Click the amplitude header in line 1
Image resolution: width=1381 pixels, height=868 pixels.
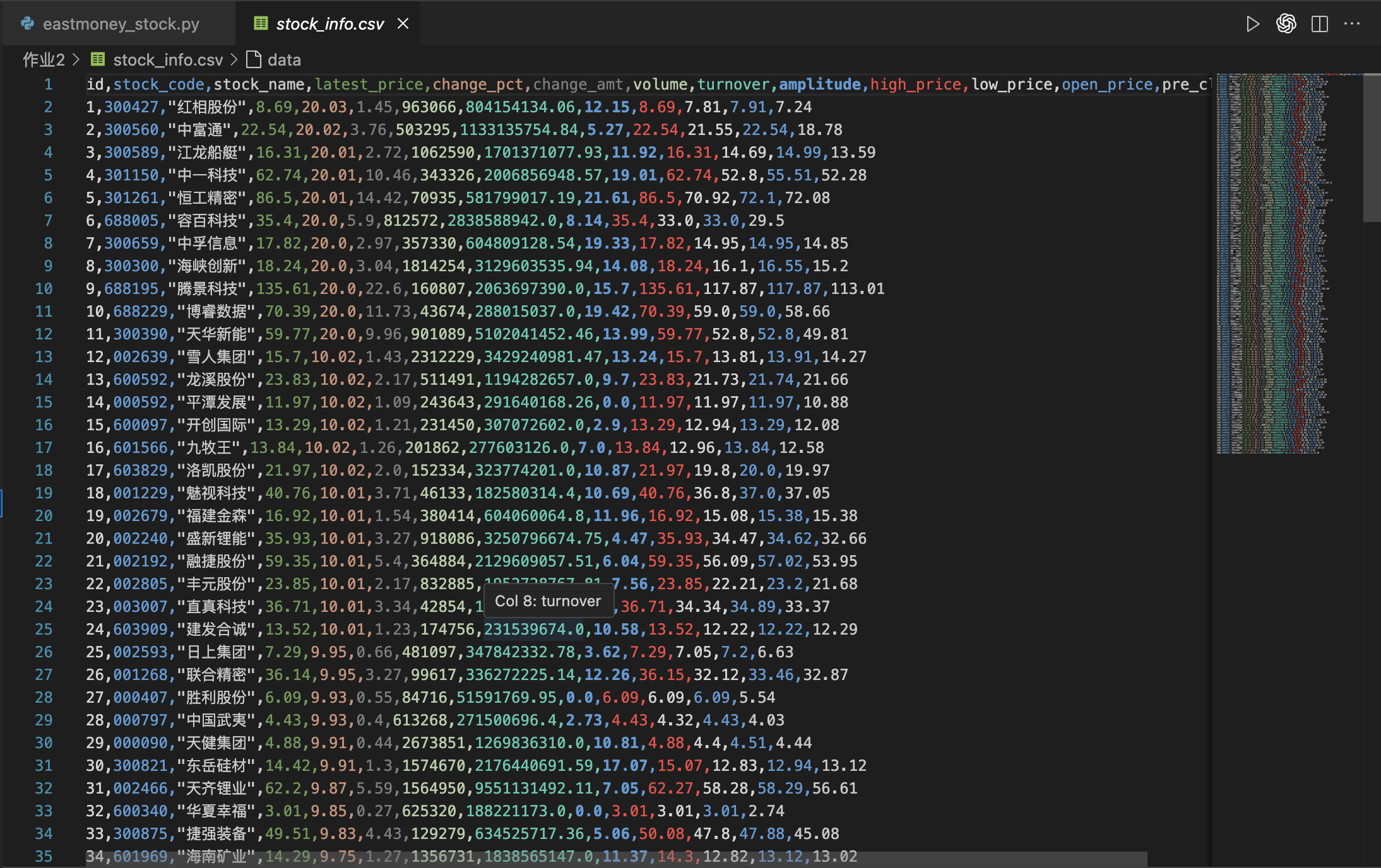tap(819, 85)
